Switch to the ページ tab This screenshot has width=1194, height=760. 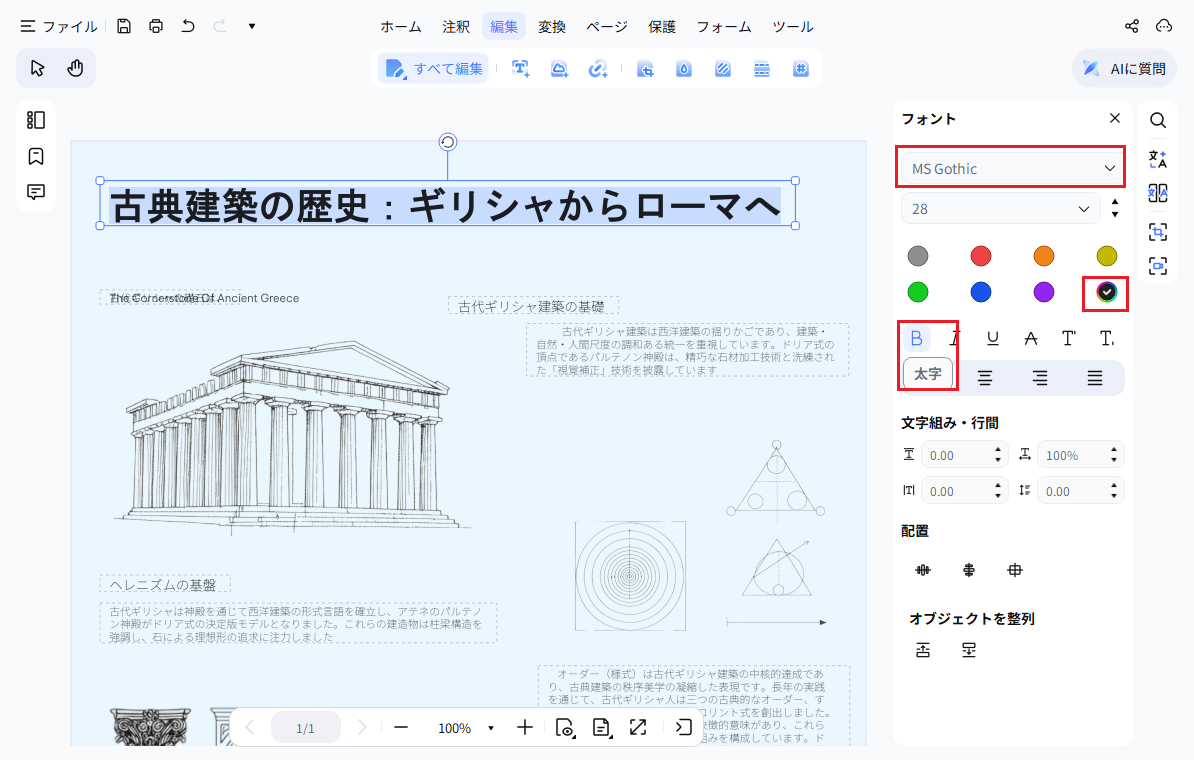click(x=606, y=27)
